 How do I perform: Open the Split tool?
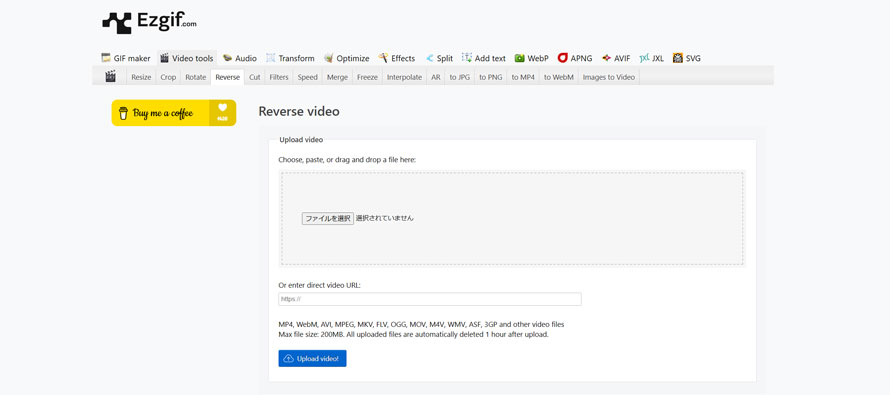tap(439, 58)
